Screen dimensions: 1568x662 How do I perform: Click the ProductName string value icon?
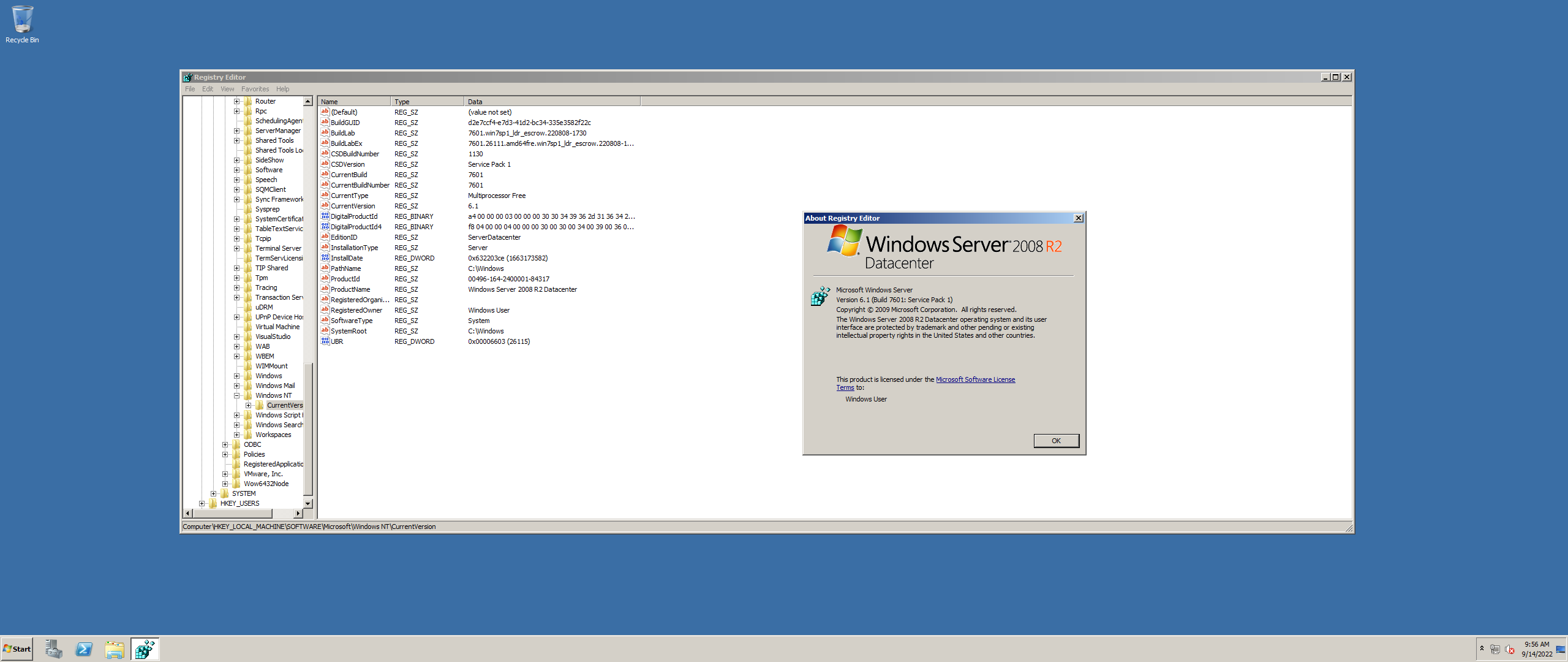click(325, 289)
